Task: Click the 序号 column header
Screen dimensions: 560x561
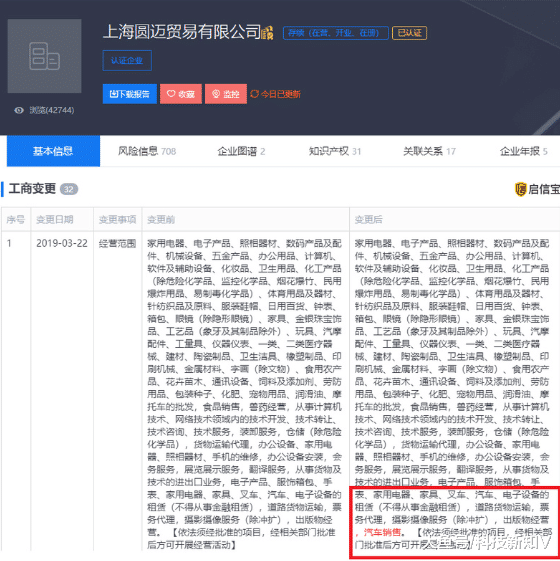Action: (x=16, y=219)
